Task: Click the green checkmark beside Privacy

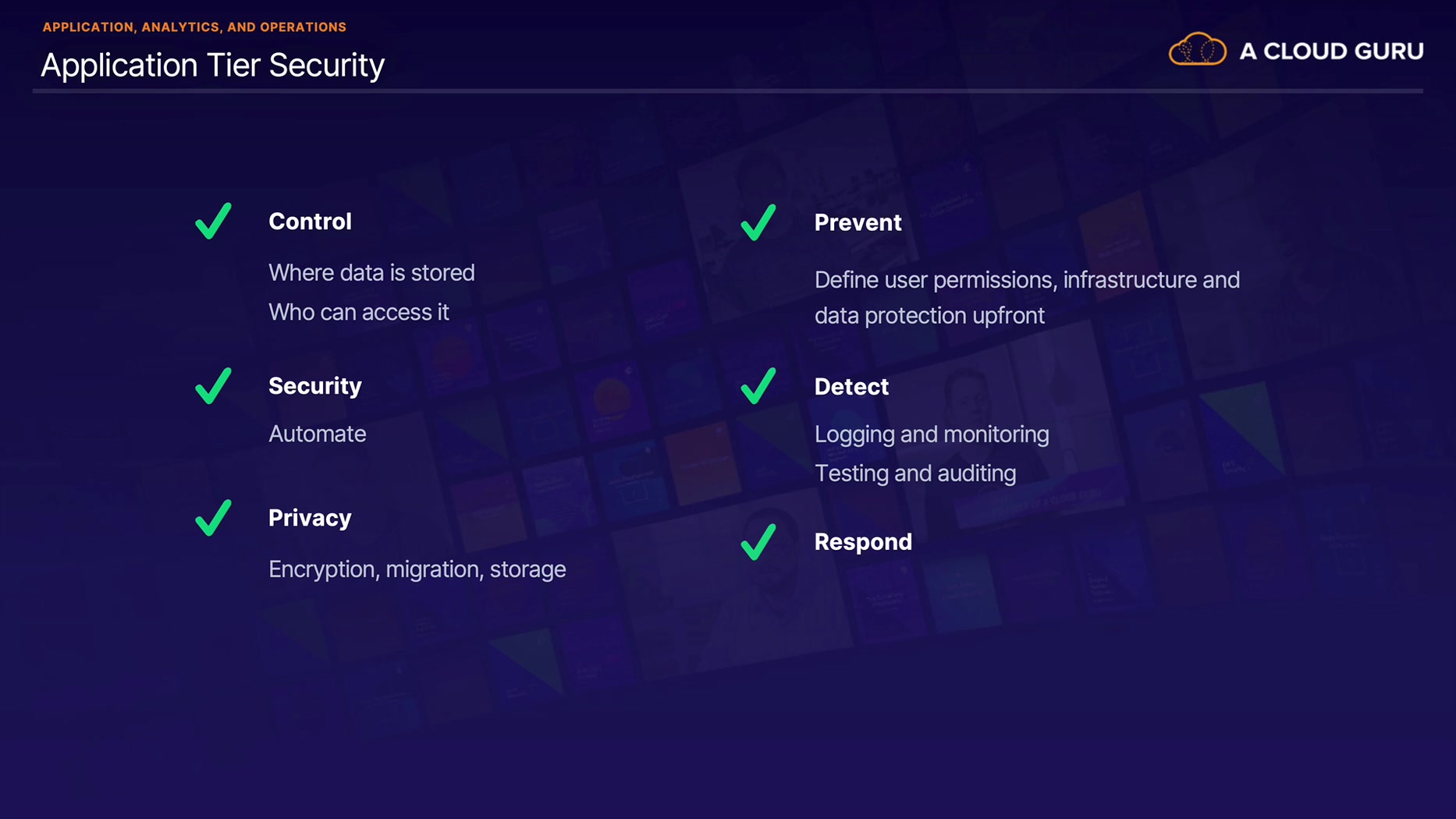Action: (x=213, y=518)
